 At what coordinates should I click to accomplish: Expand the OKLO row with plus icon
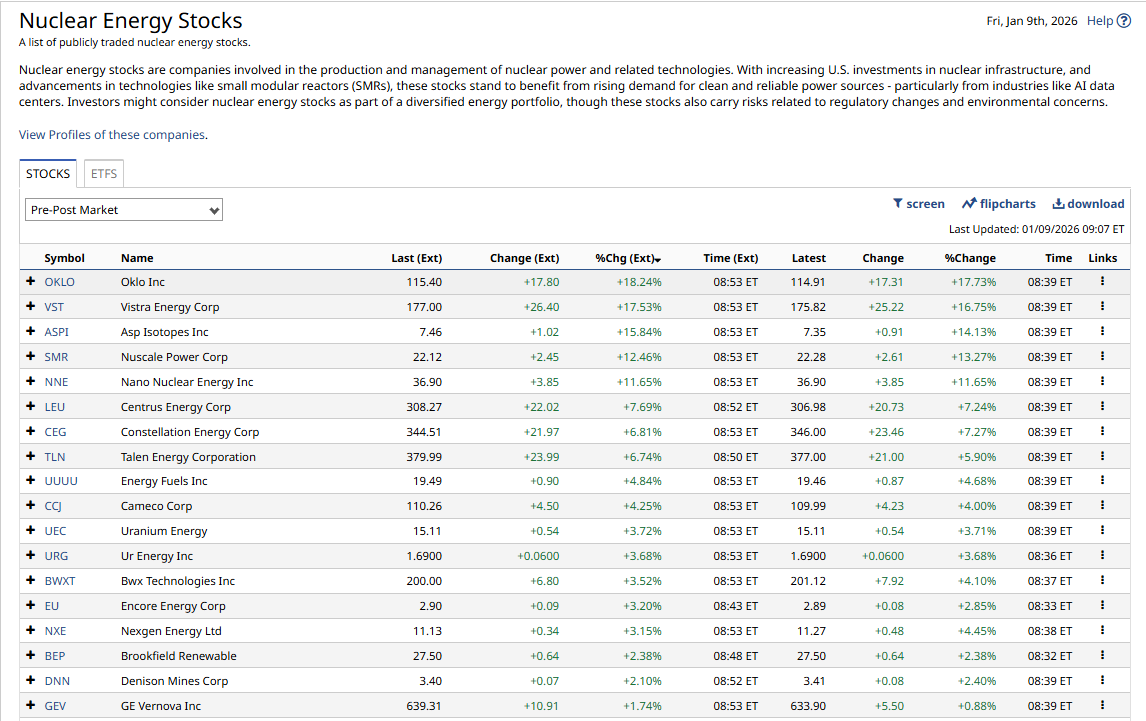coord(31,282)
